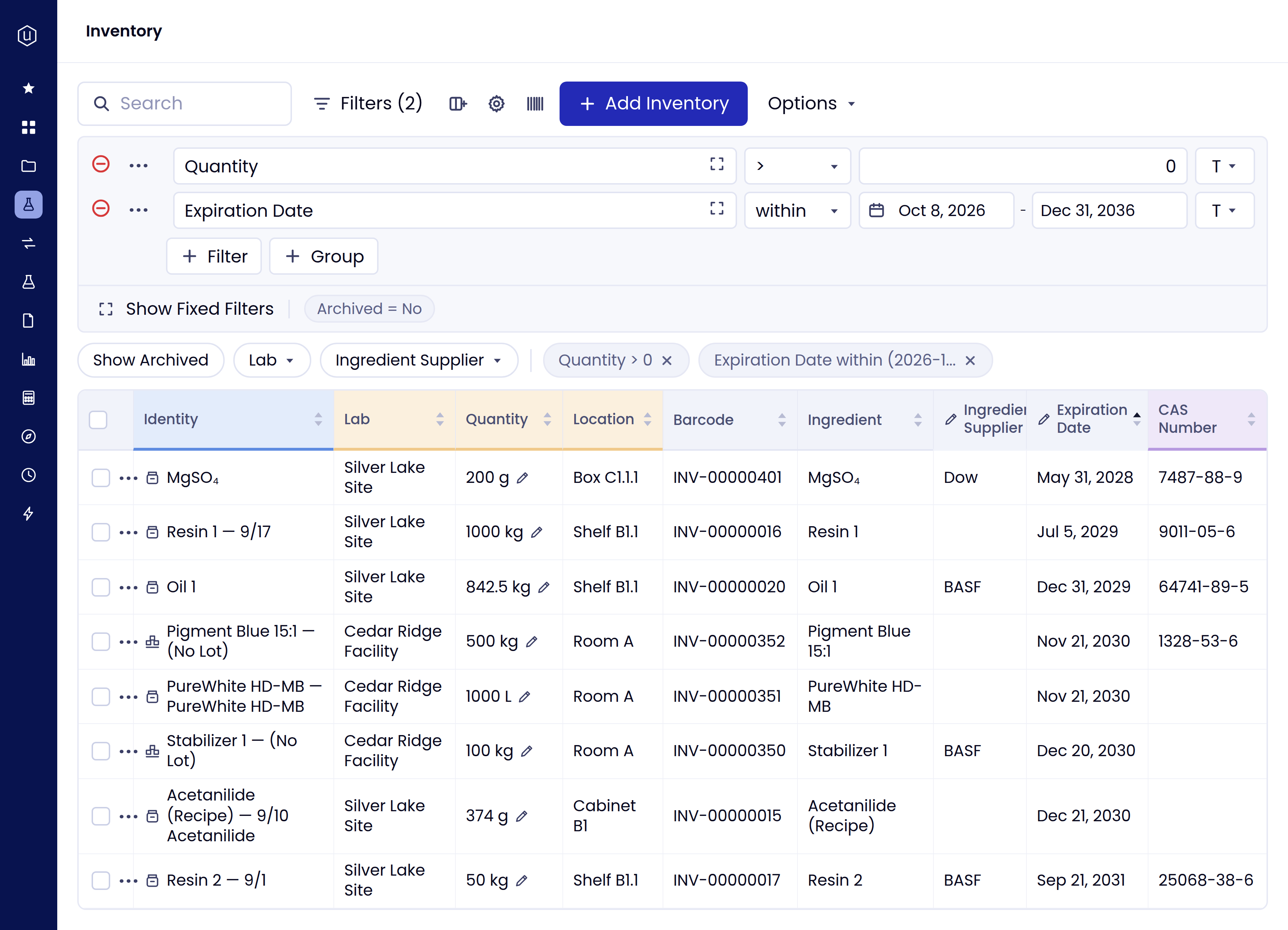Sort by the CAS Number column header
This screenshot has height=930, width=1288.
1207,420
